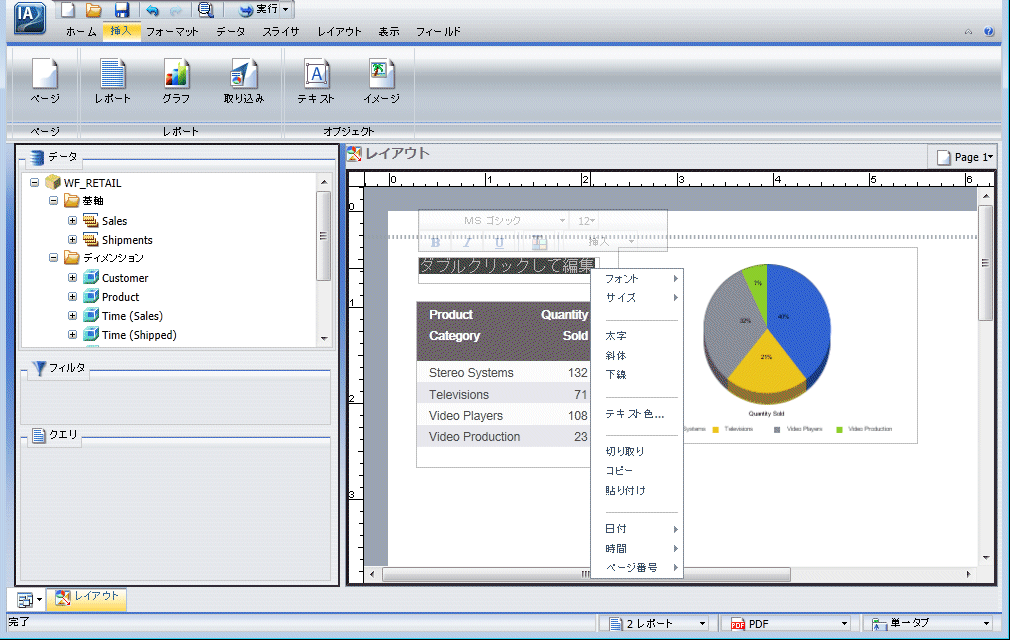This screenshot has width=1010, height=640.
Task: Click the Undo arrow icon
Action: click(x=152, y=10)
